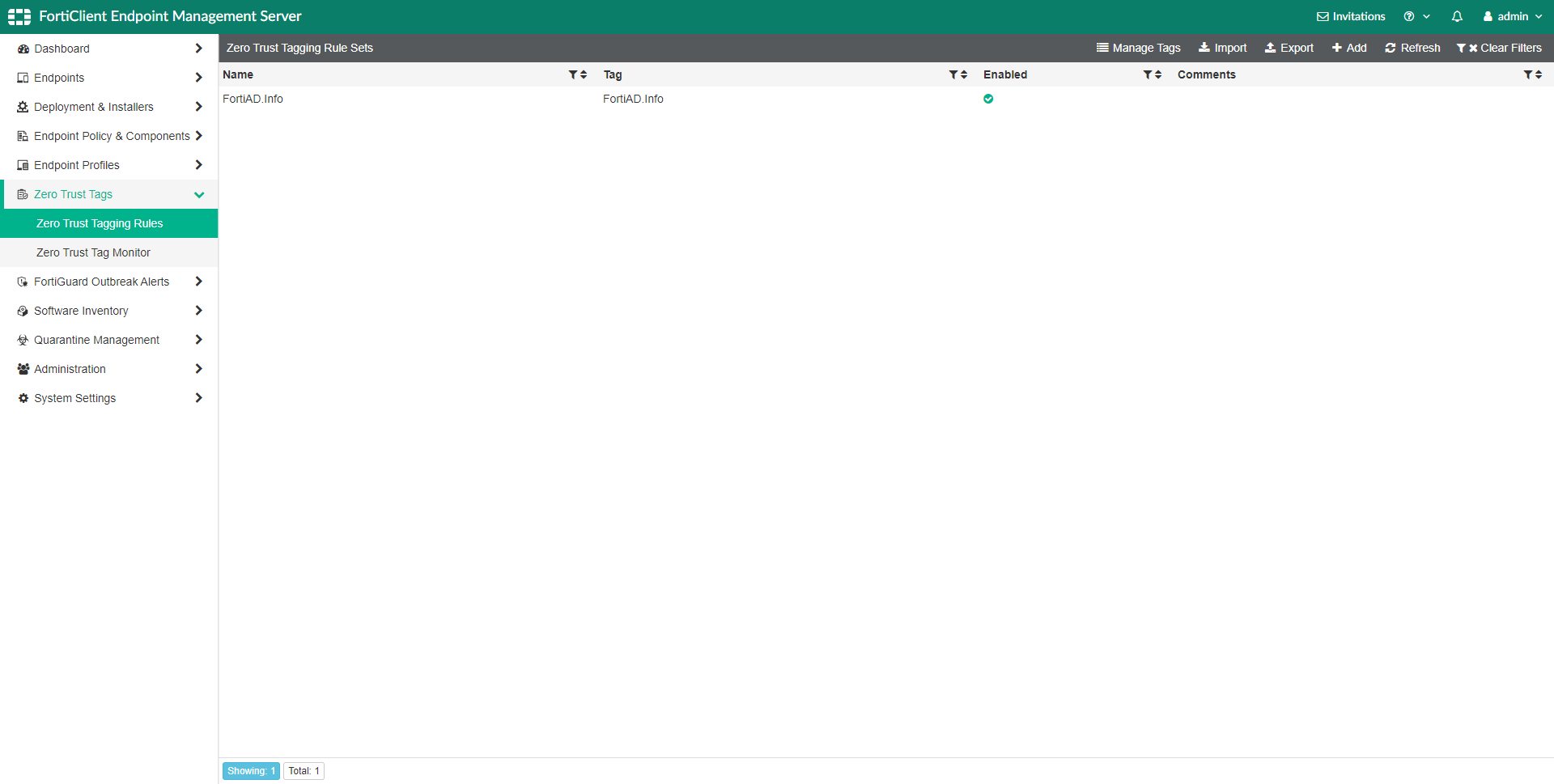Sort by the Enabled column
The image size is (1554, 784).
[x=1158, y=74]
